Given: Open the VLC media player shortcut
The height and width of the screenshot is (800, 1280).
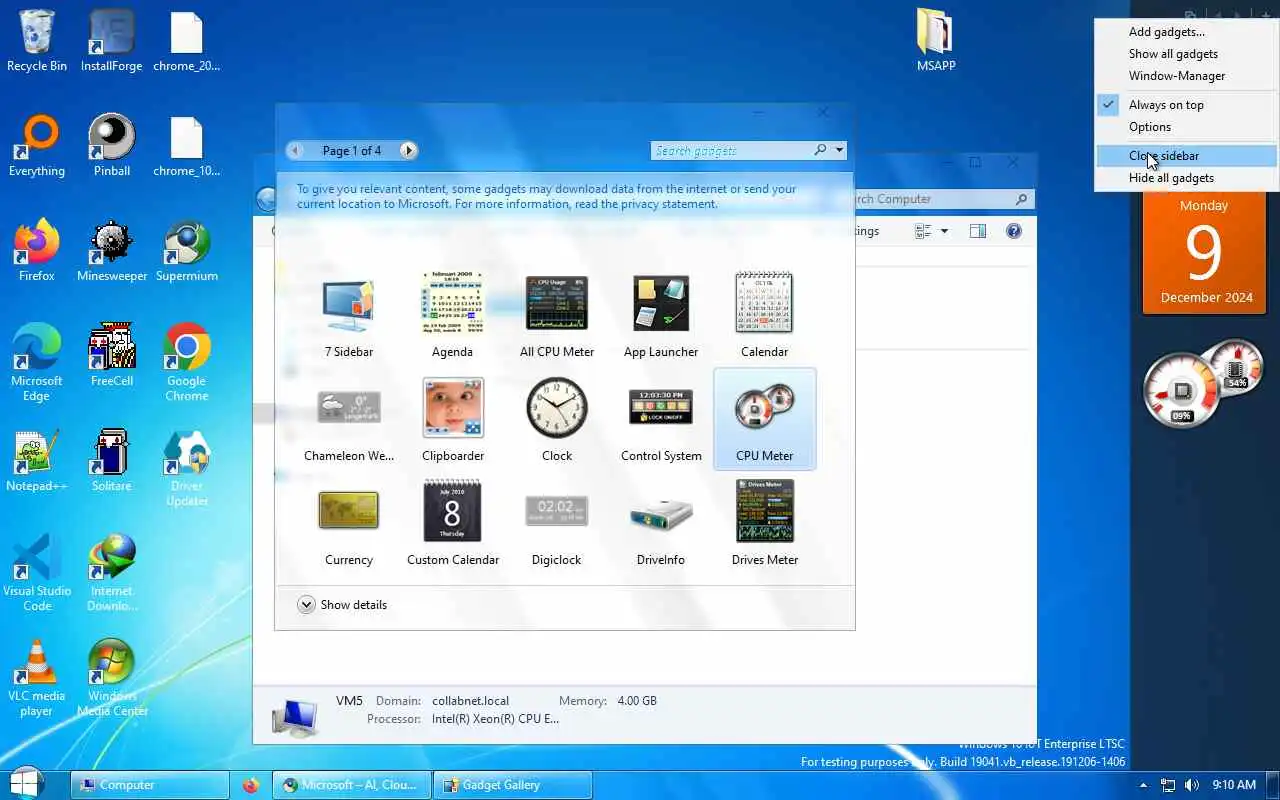Looking at the screenshot, I should pyautogui.click(x=37, y=678).
